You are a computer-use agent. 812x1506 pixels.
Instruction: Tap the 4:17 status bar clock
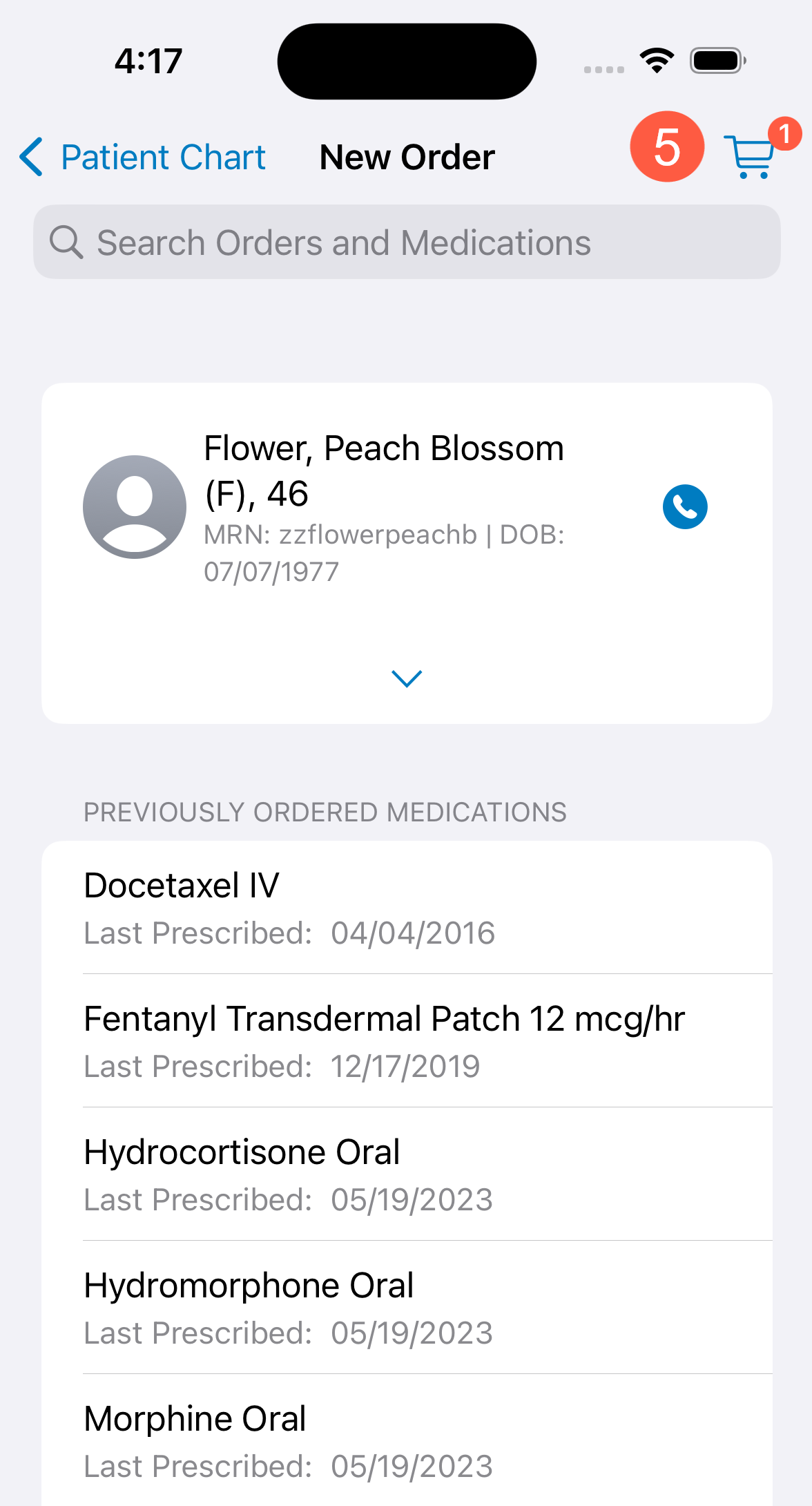pyautogui.click(x=148, y=61)
